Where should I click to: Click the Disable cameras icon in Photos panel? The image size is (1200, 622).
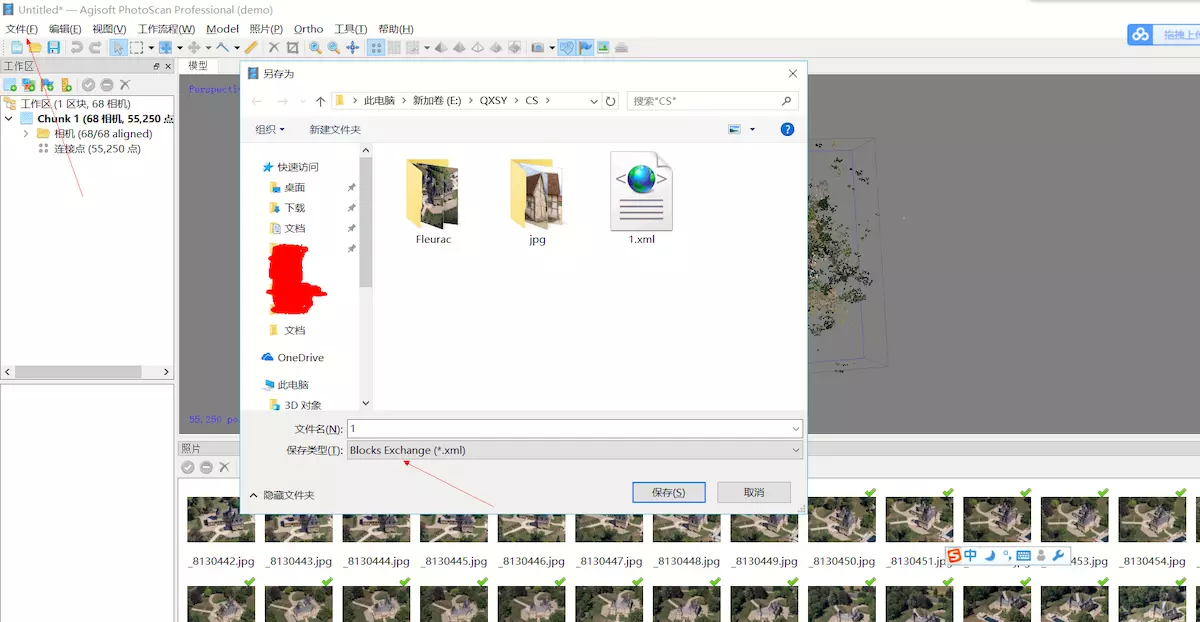coord(206,467)
